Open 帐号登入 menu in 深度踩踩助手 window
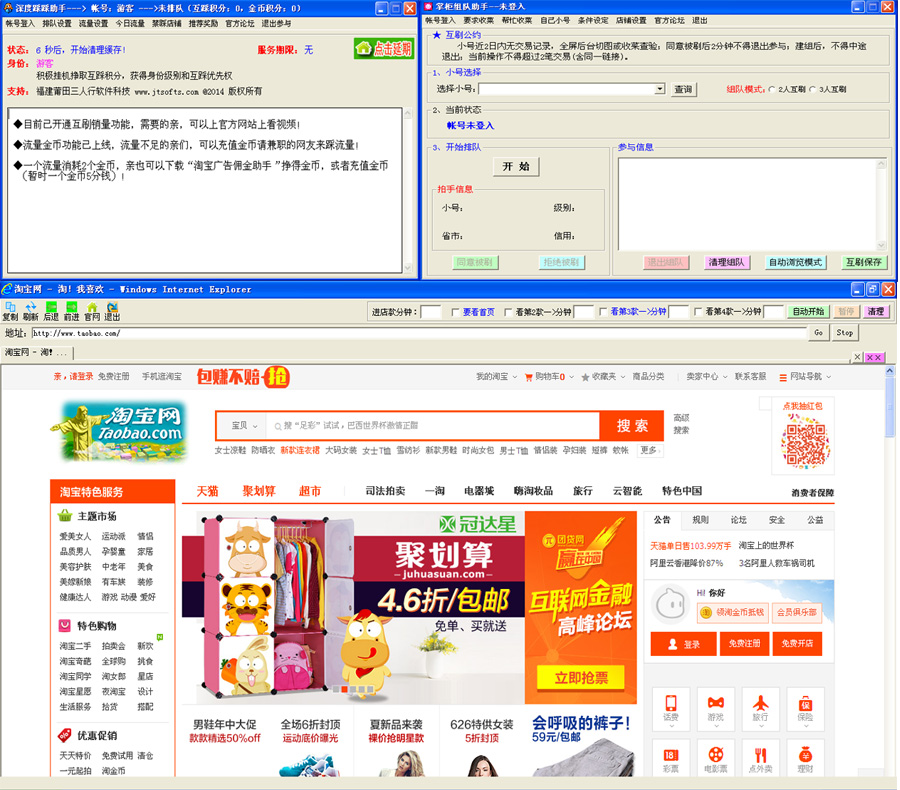Image resolution: width=900 pixels, height=790 pixels. tap(20, 24)
